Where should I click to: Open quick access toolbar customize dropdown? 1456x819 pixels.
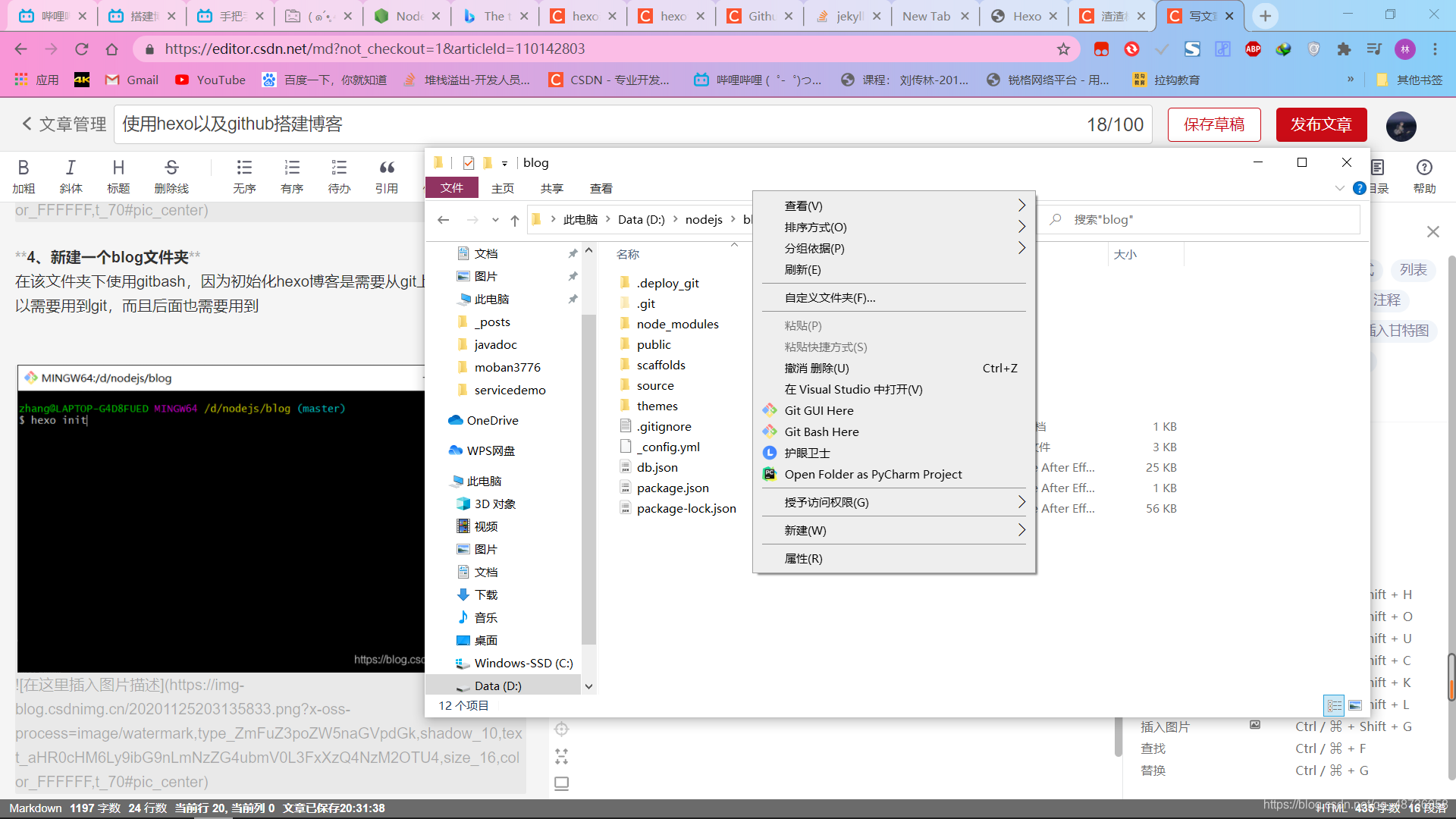[504, 164]
